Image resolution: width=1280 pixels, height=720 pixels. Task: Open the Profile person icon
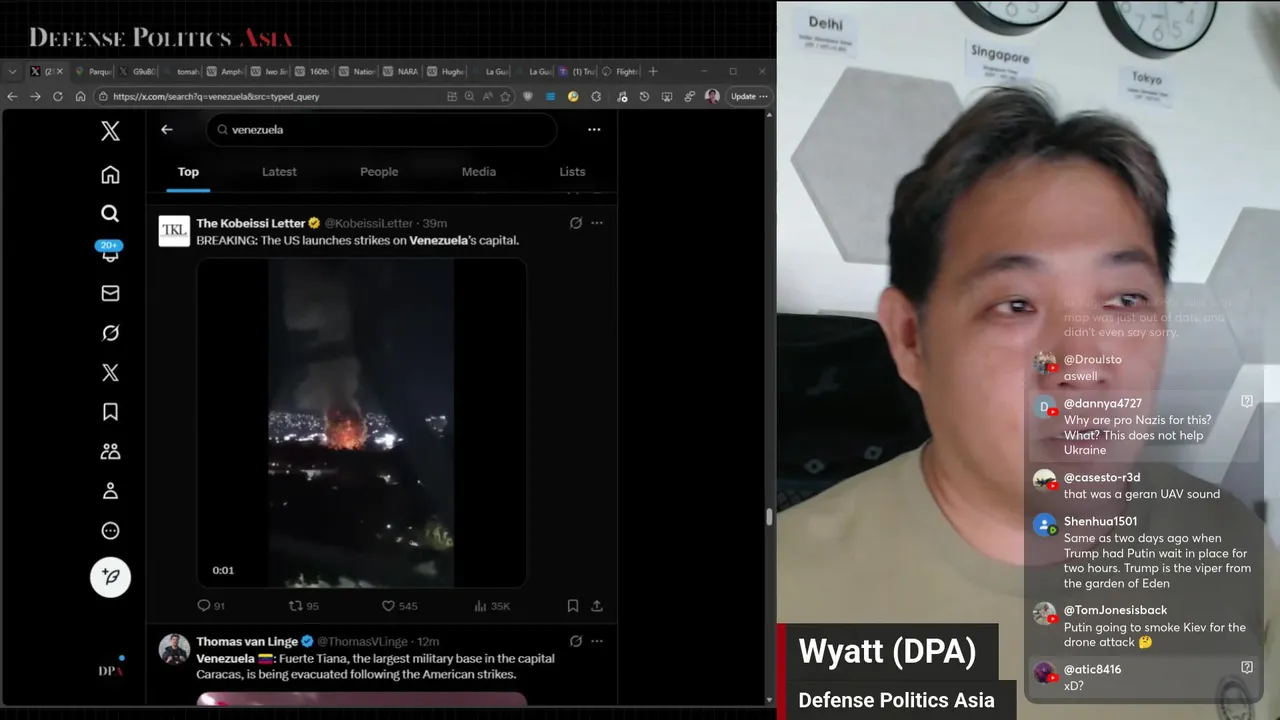[110, 491]
